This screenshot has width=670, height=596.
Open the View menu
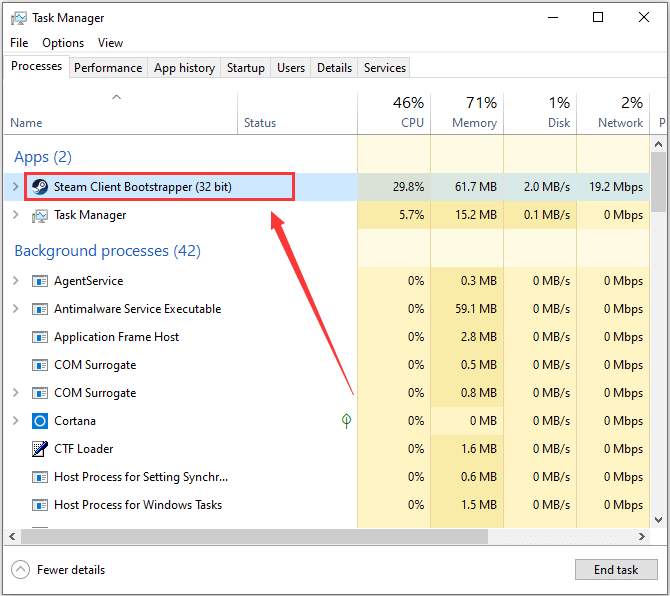click(110, 43)
